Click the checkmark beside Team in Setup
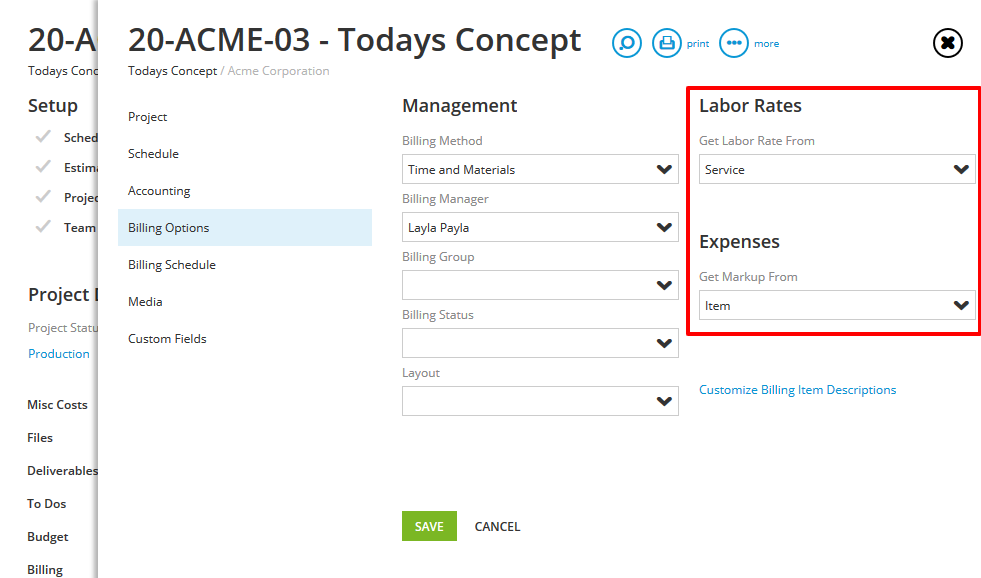981x578 pixels. [x=43, y=227]
